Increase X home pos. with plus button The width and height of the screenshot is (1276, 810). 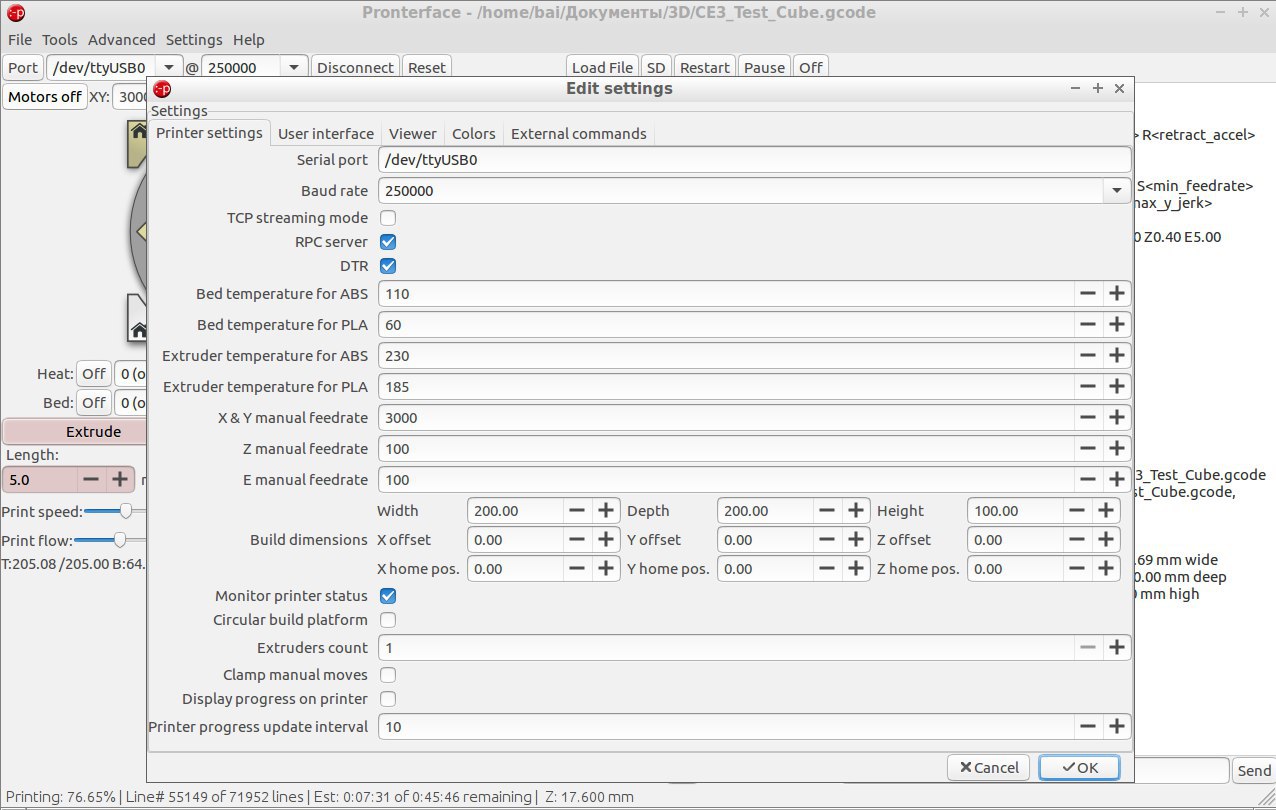pos(606,569)
